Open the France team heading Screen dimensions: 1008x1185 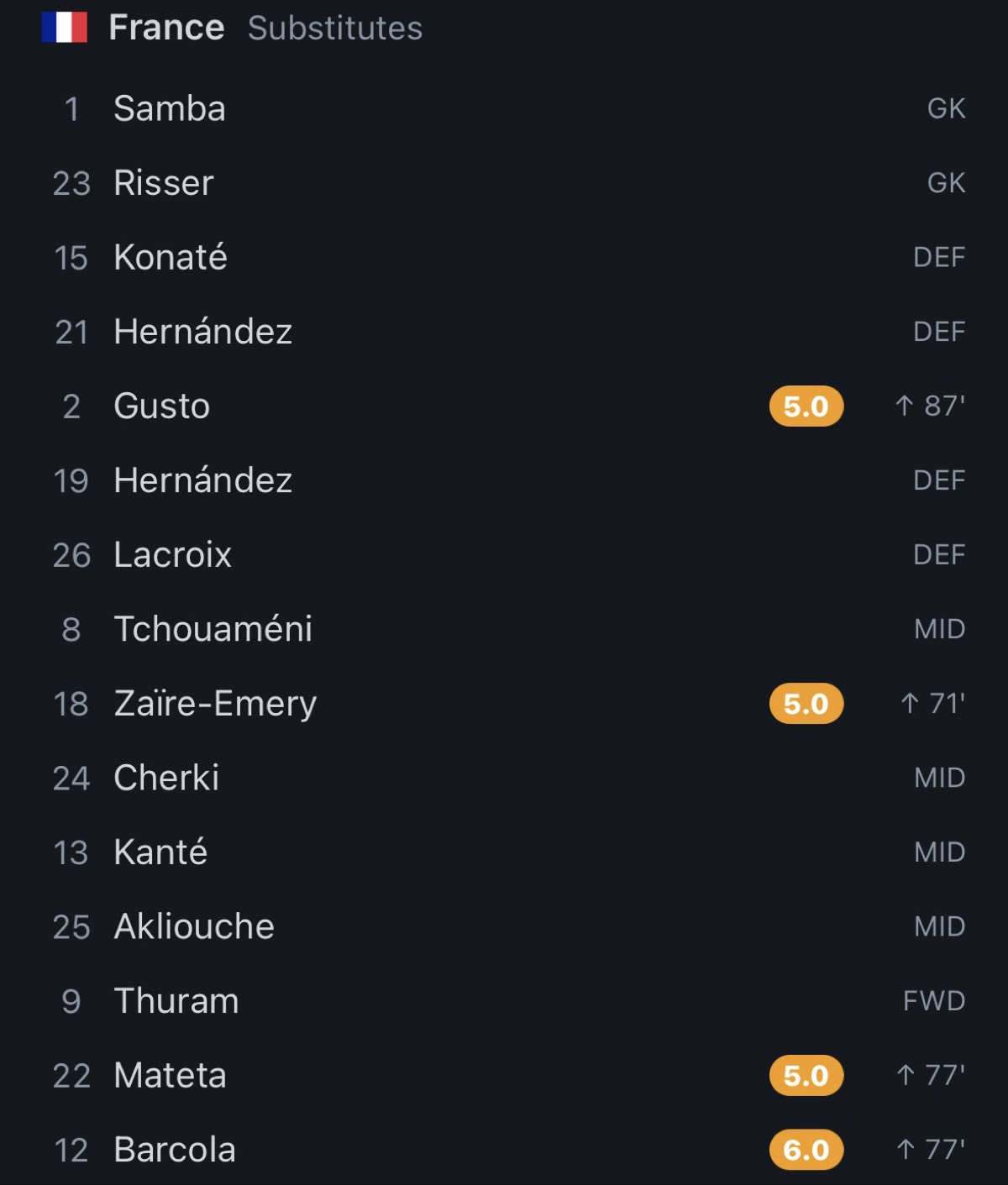click(166, 28)
